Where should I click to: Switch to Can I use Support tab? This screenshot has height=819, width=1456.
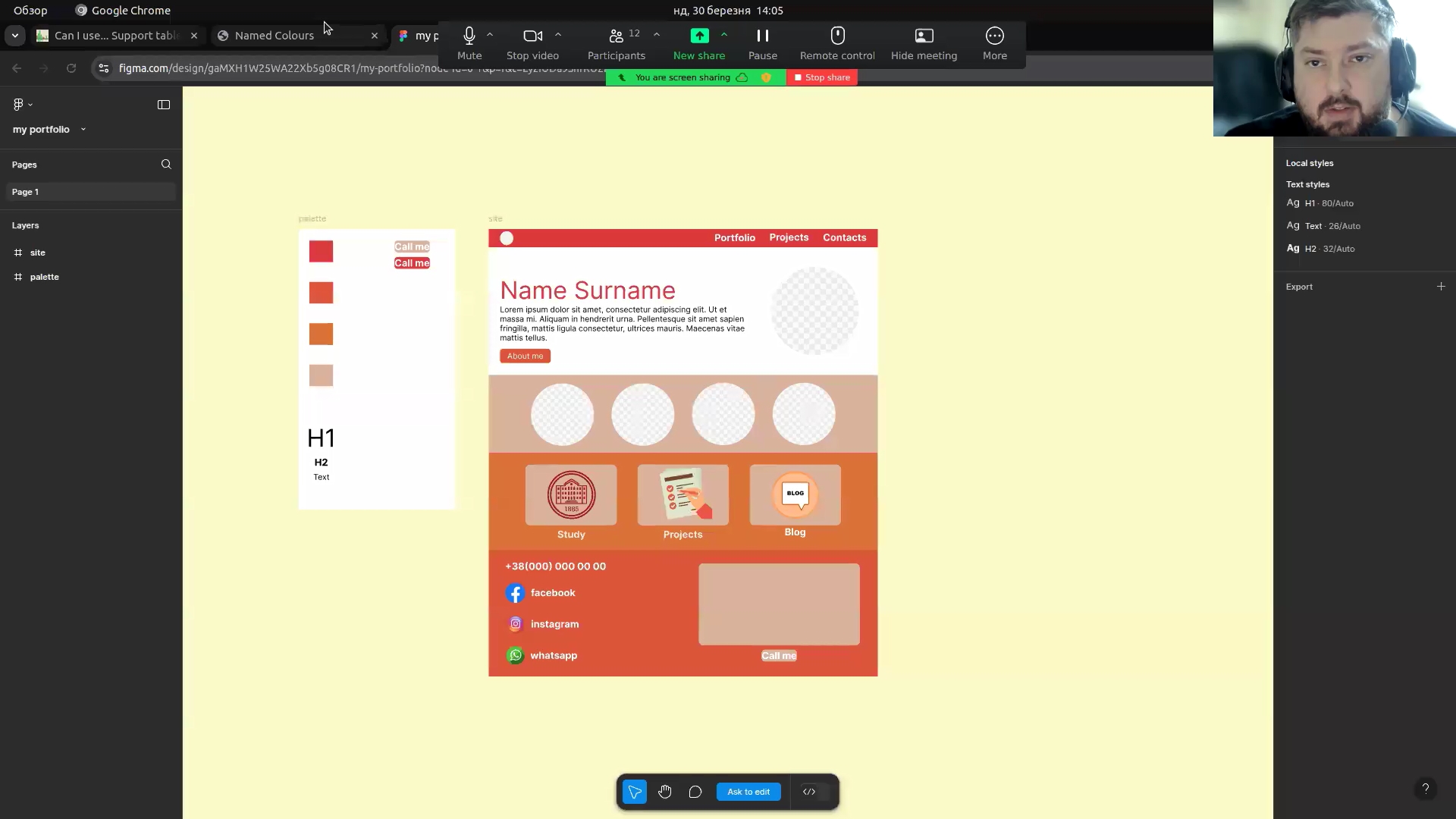116,36
